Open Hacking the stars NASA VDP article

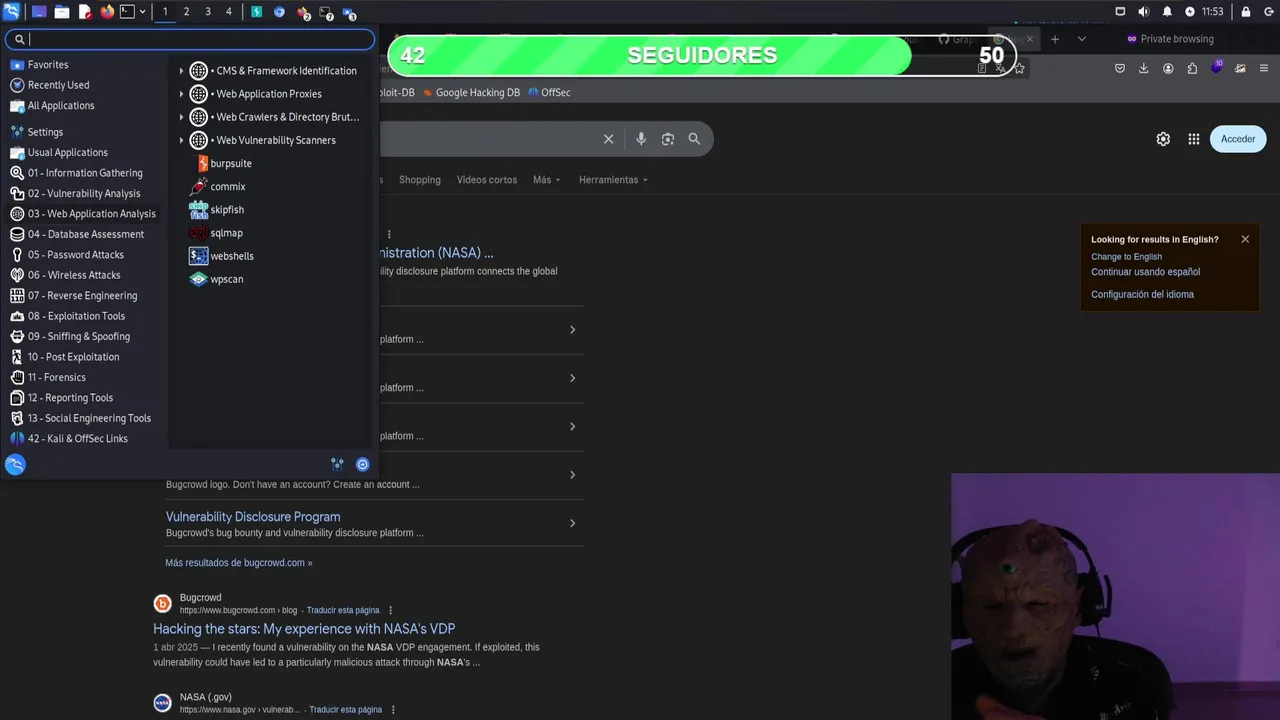coord(304,629)
